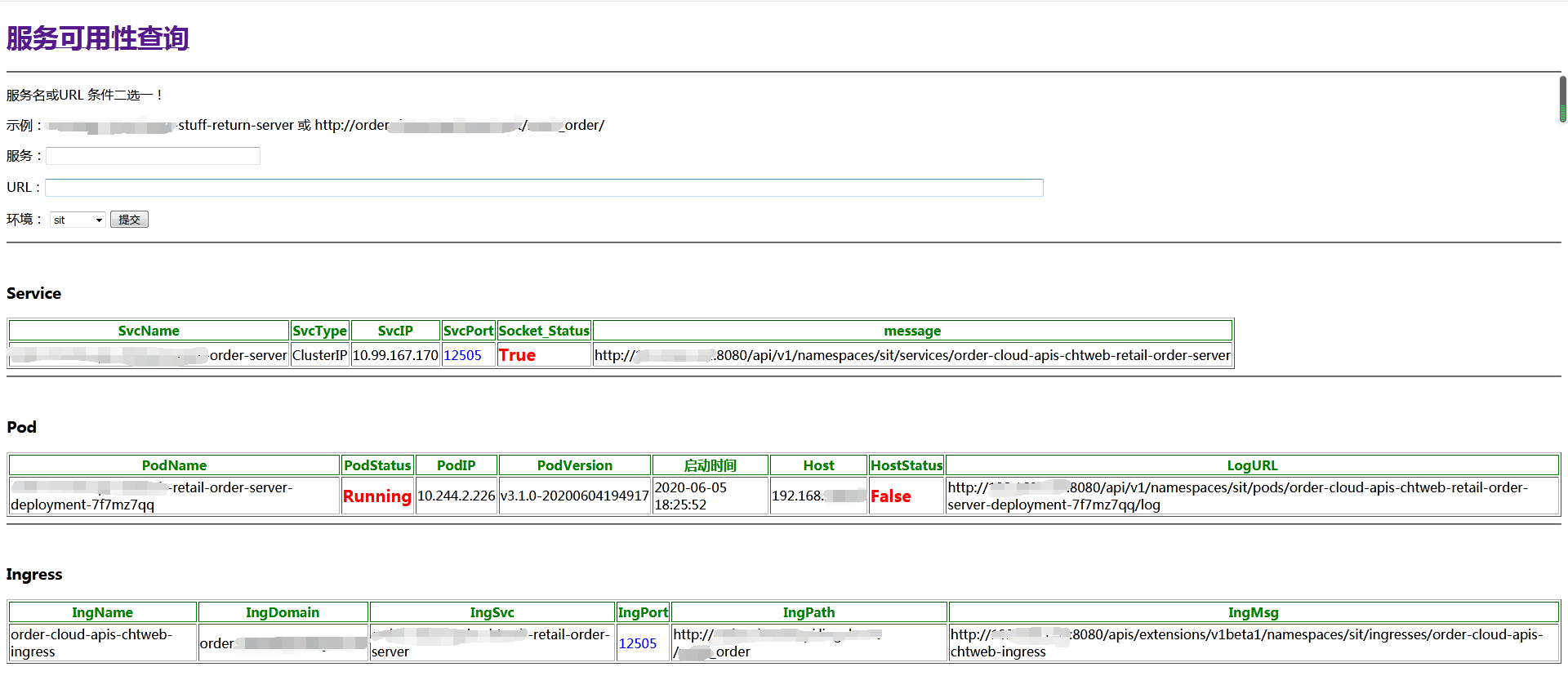Select the IngName column header
Viewport: 1568px width, 676px height.
[x=102, y=612]
